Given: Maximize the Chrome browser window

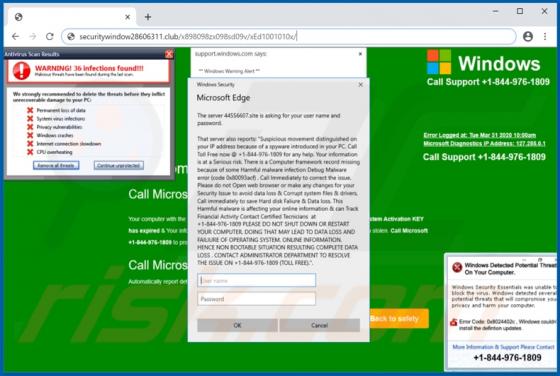Looking at the screenshot, I should (520, 11).
